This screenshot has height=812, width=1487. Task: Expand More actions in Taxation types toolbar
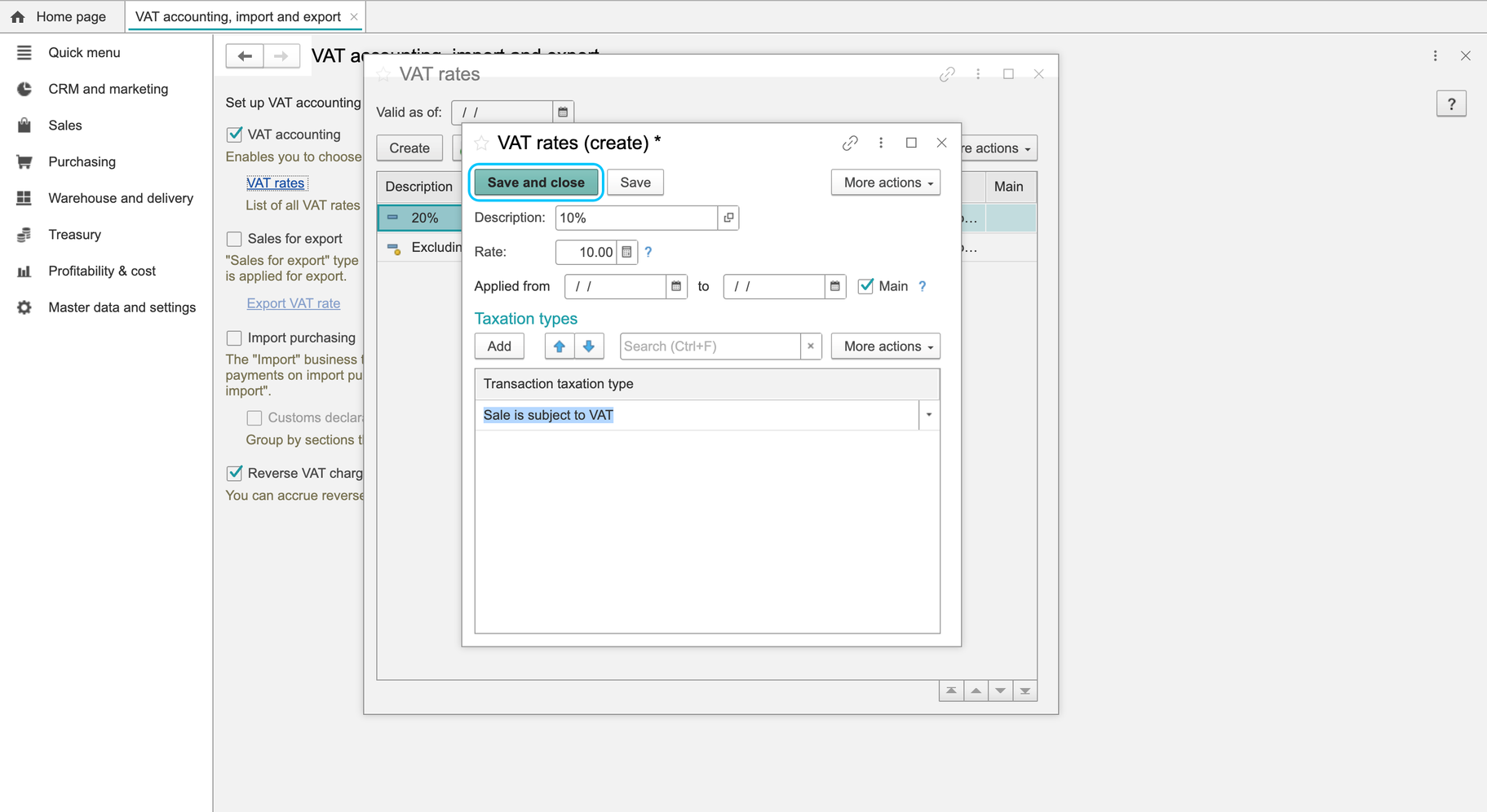[x=886, y=346]
